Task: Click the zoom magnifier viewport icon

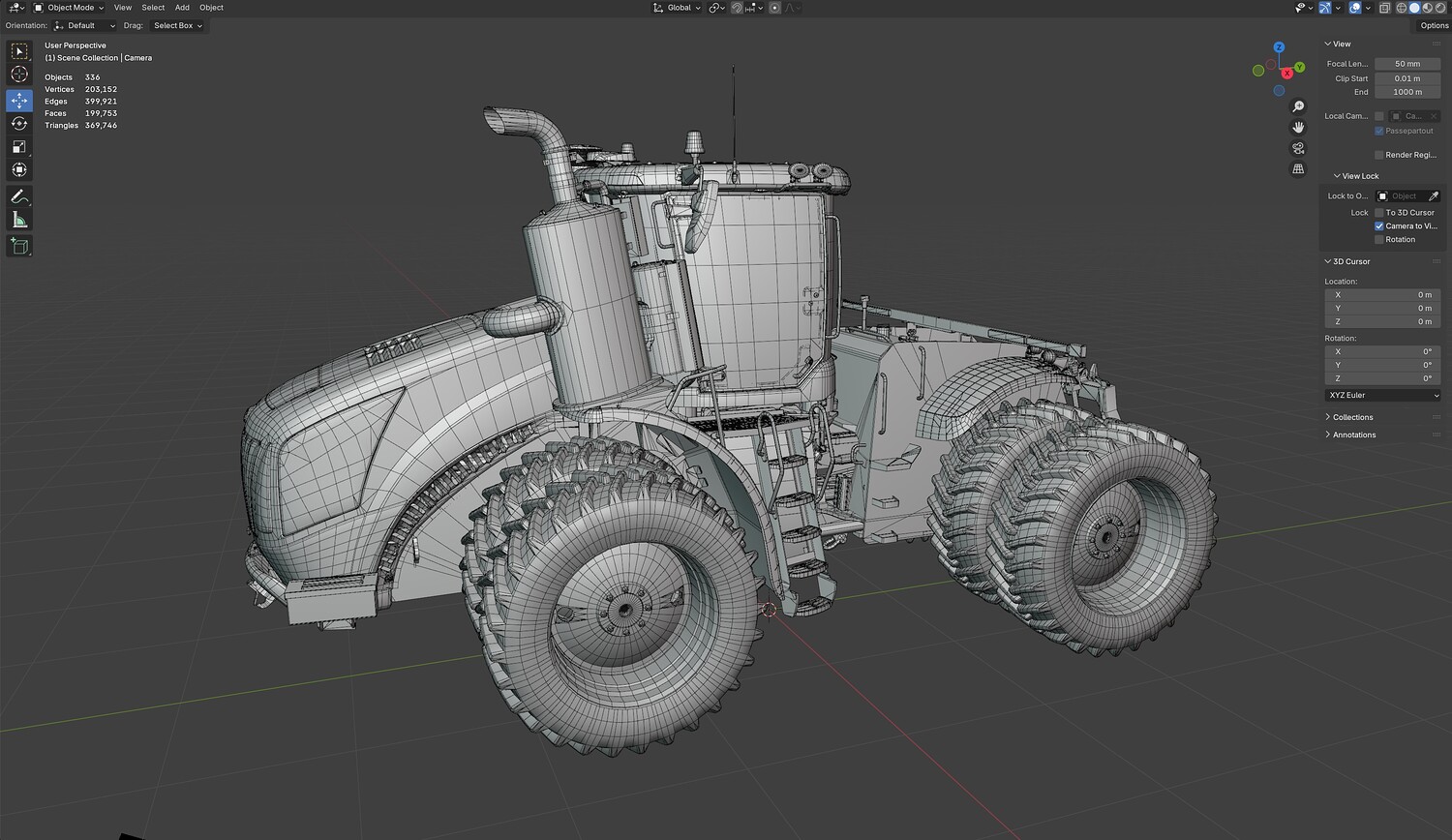Action: click(x=1298, y=106)
